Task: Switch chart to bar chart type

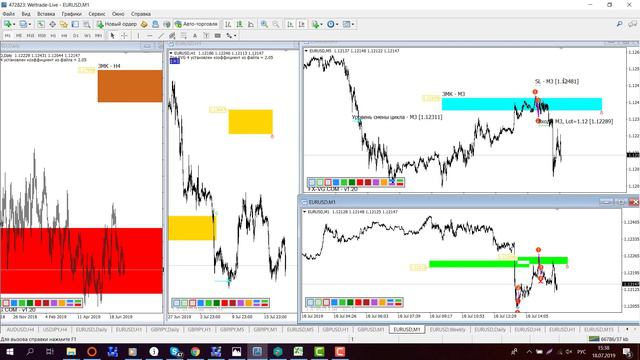Action: [228, 24]
